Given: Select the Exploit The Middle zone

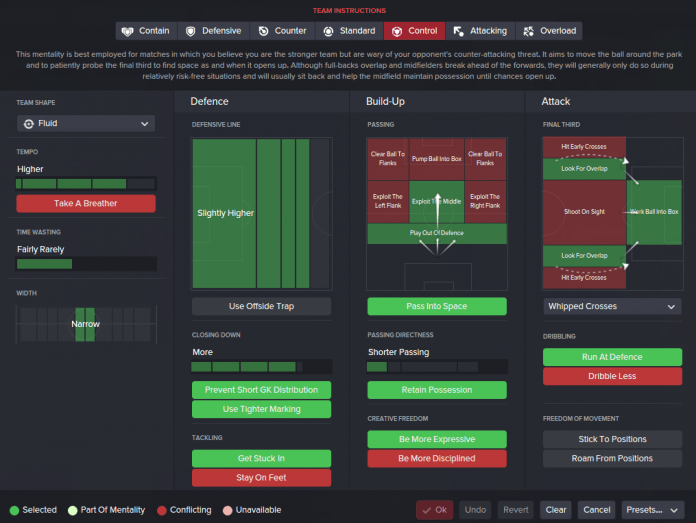Looking at the screenshot, I should tap(436, 201).
